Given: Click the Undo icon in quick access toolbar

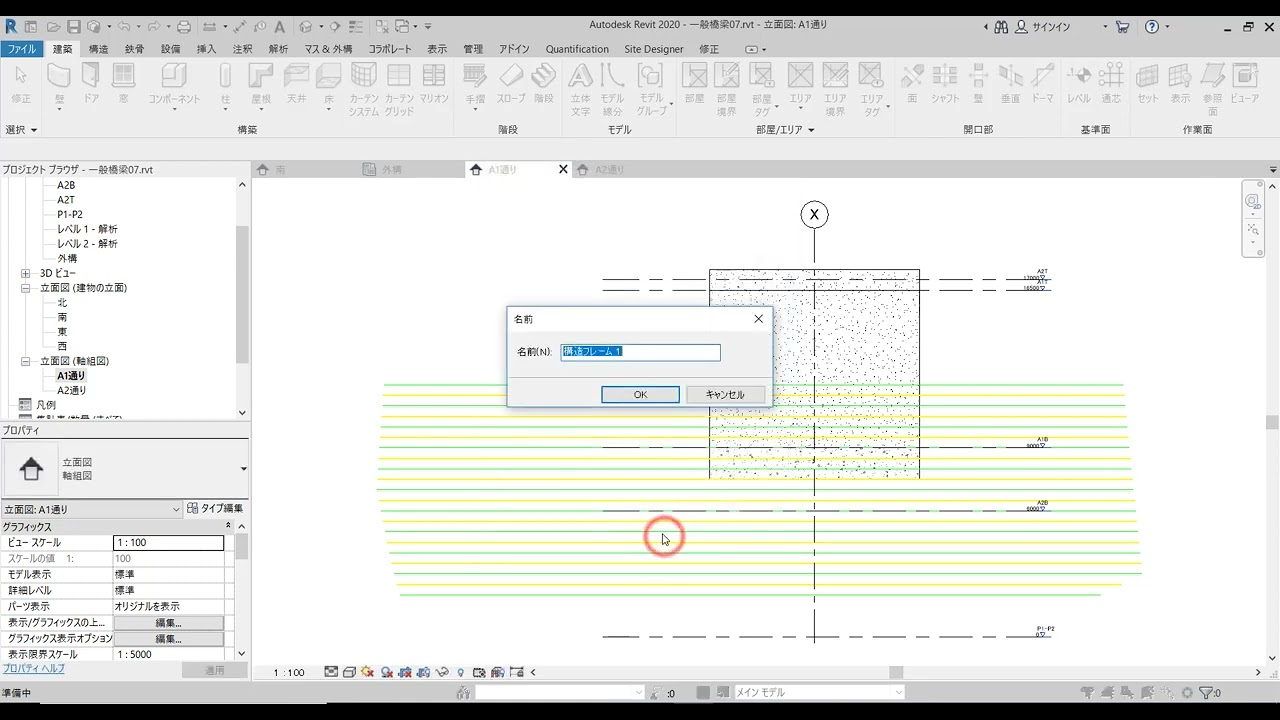Looking at the screenshot, I should 123,26.
